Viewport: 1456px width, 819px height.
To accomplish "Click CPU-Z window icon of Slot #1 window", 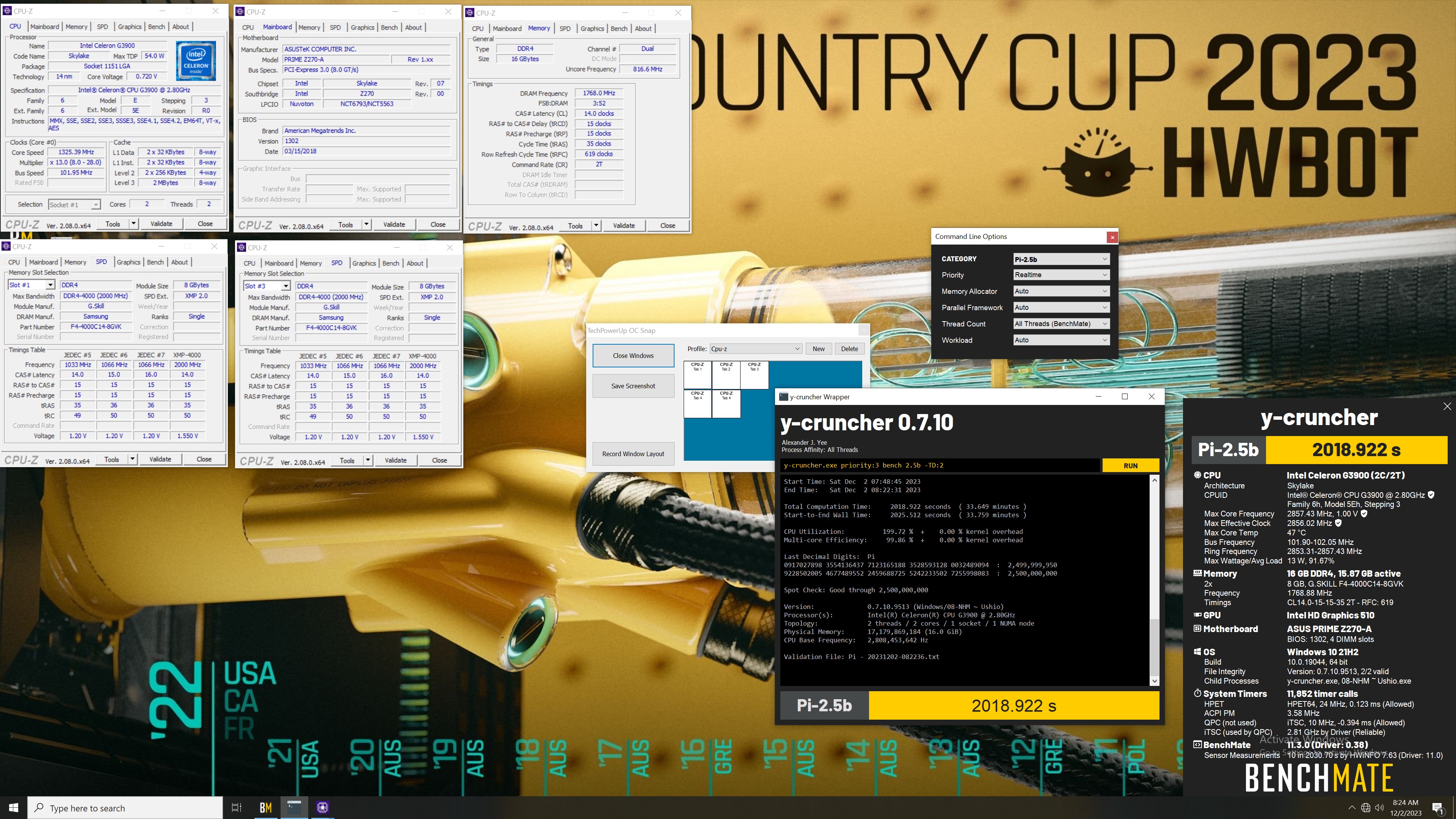I will pos(6,246).
